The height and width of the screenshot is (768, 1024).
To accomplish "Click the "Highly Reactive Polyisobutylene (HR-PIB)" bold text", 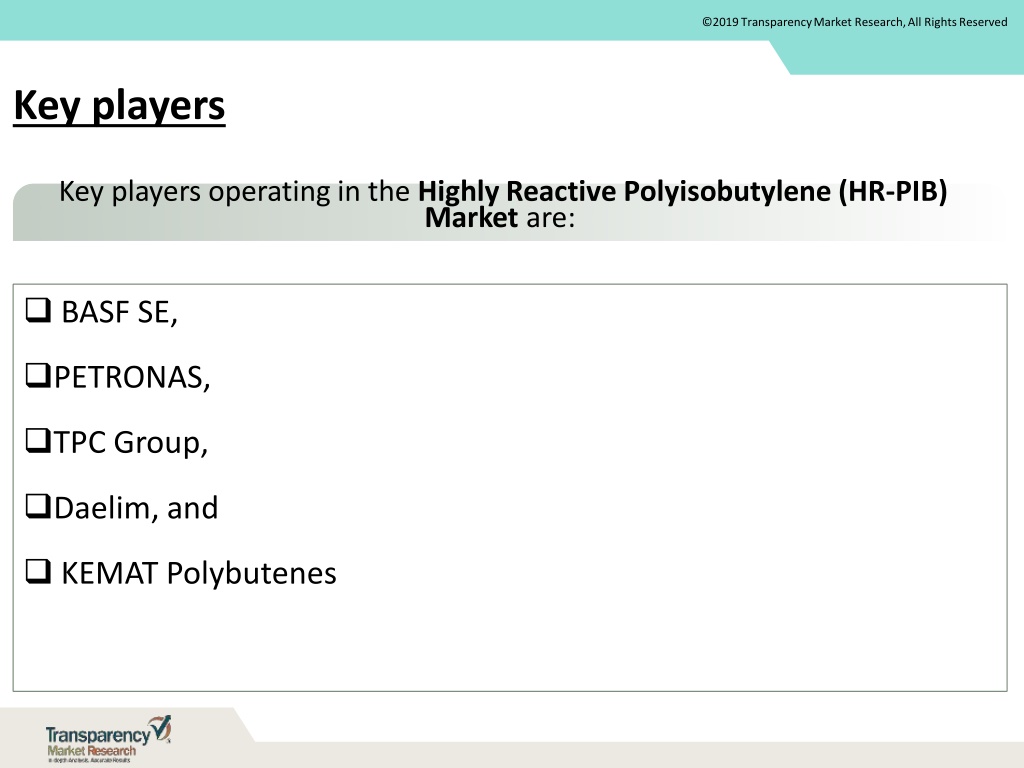I will (682, 191).
